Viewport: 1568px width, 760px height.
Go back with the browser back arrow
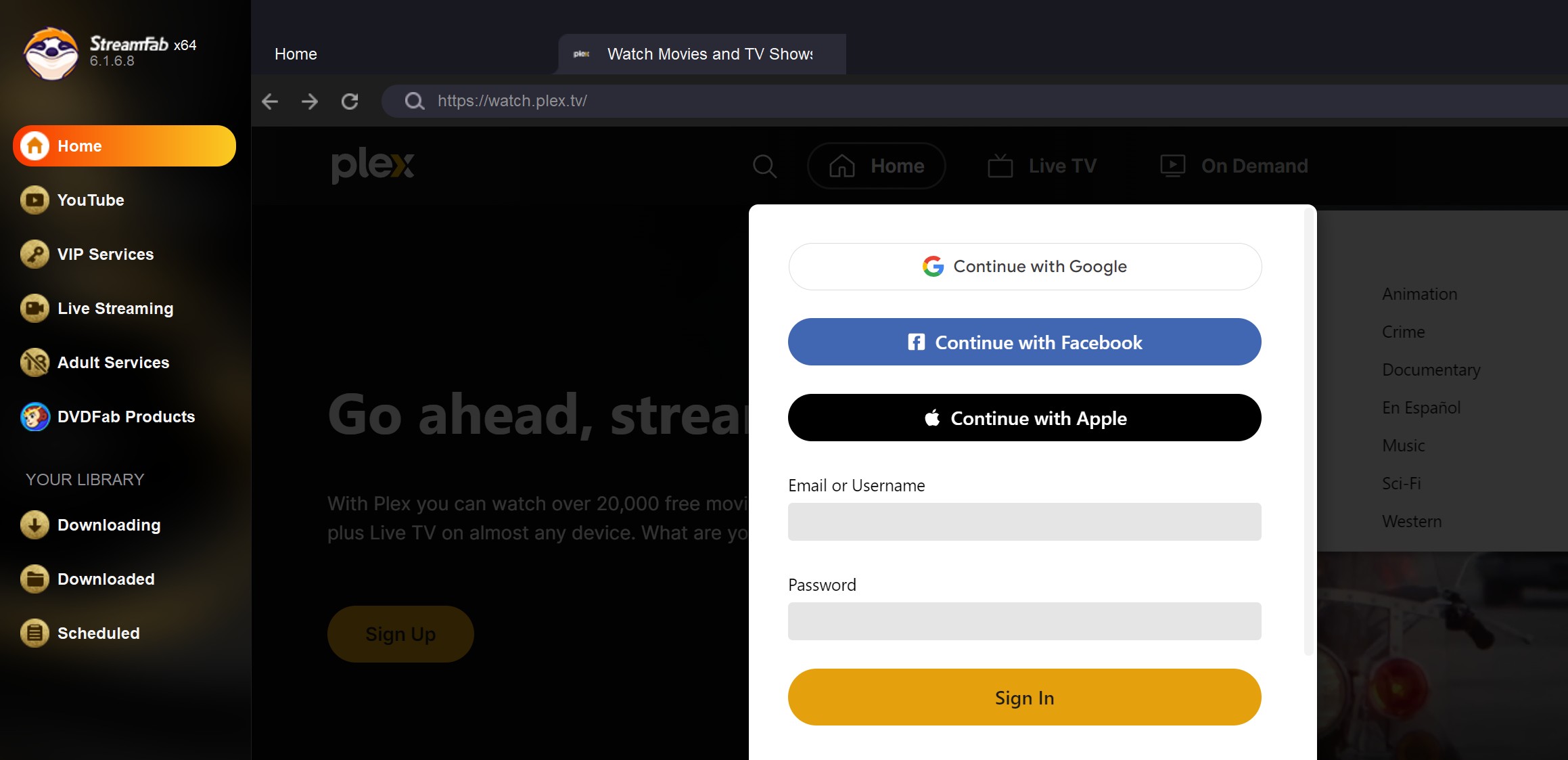270,102
